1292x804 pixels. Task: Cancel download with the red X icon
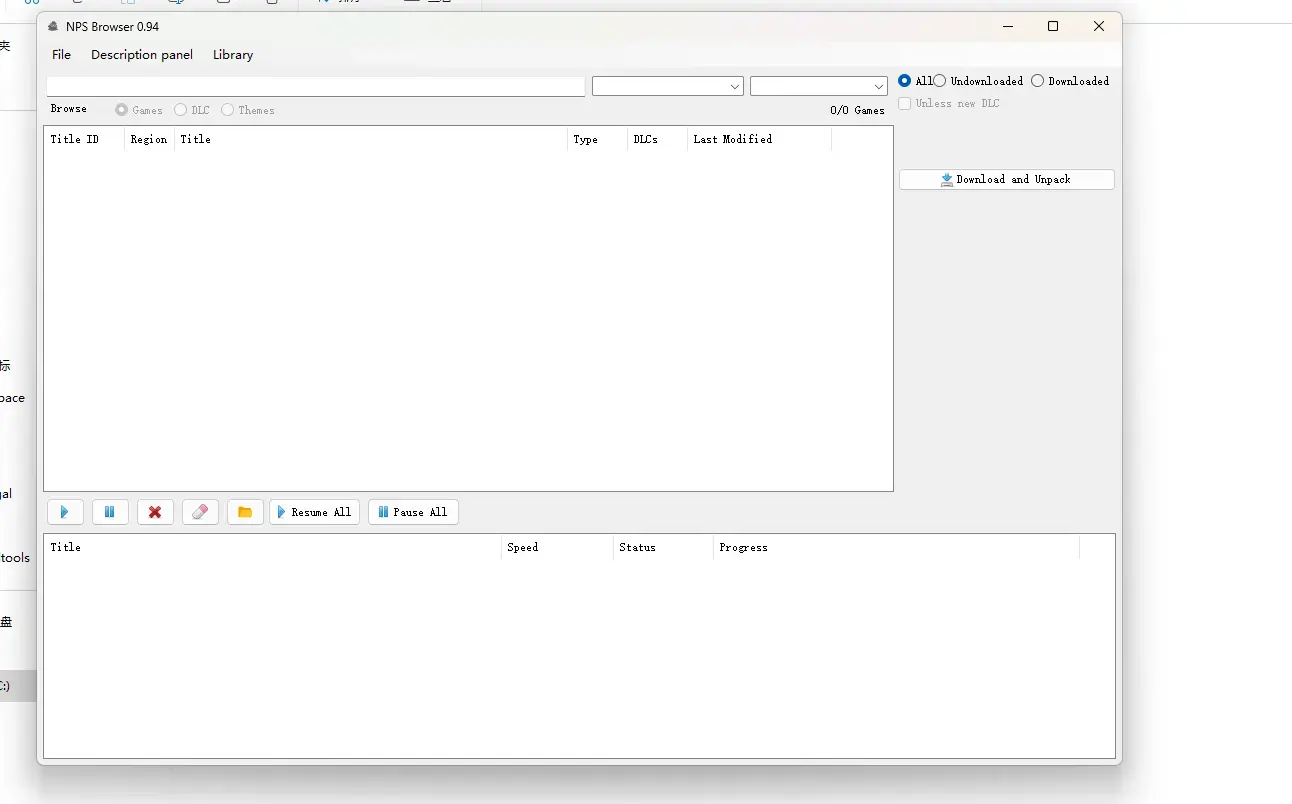[x=155, y=512]
